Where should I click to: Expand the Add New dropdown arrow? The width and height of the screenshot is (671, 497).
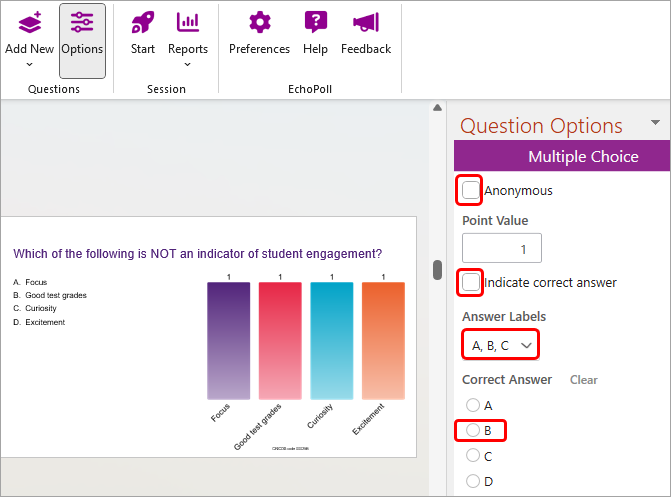29,64
